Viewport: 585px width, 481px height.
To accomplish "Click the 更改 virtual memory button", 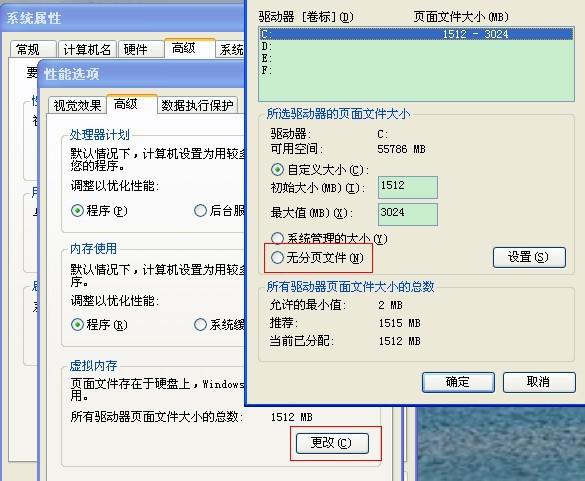I will 332,443.
